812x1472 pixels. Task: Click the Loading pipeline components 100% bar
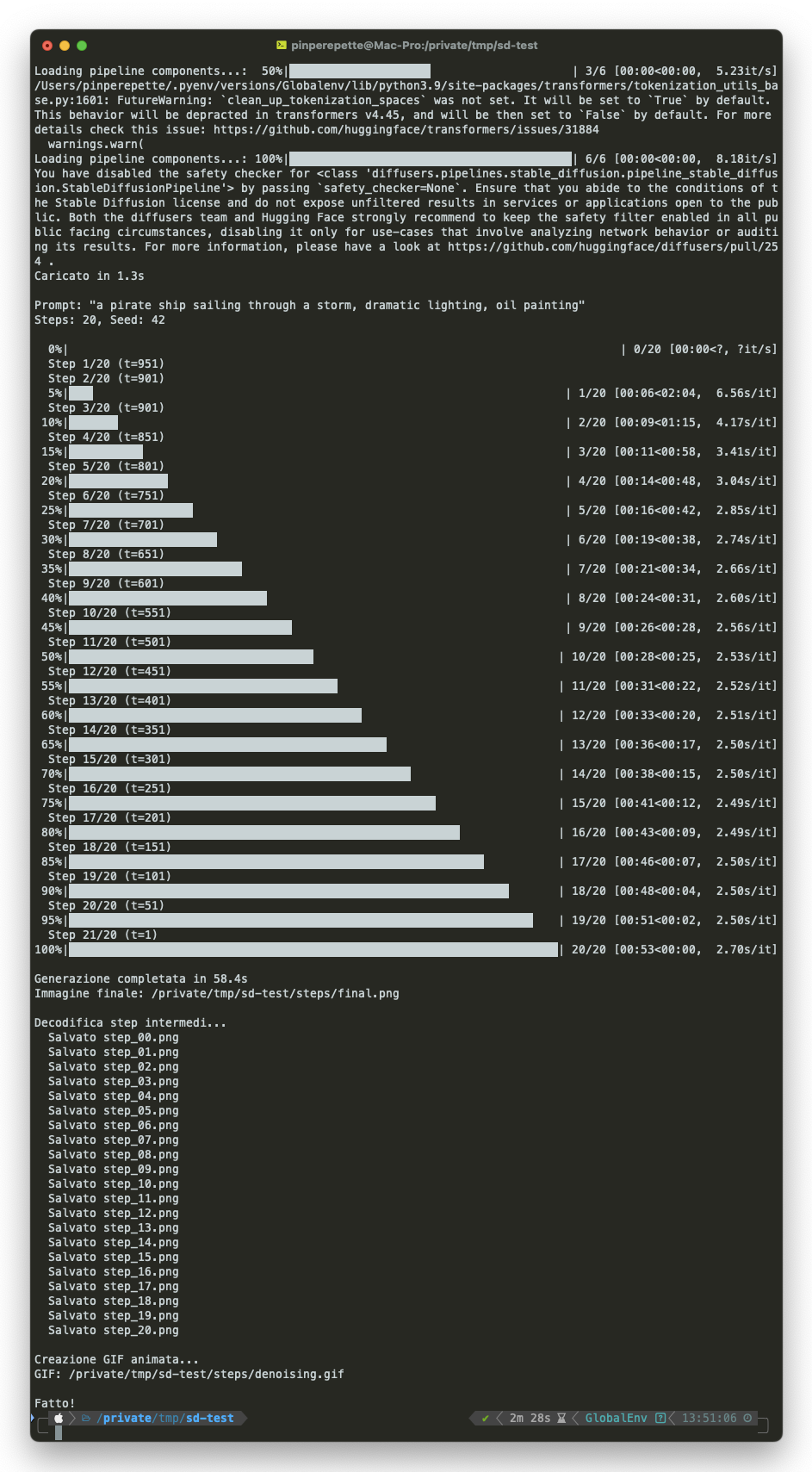point(431,158)
